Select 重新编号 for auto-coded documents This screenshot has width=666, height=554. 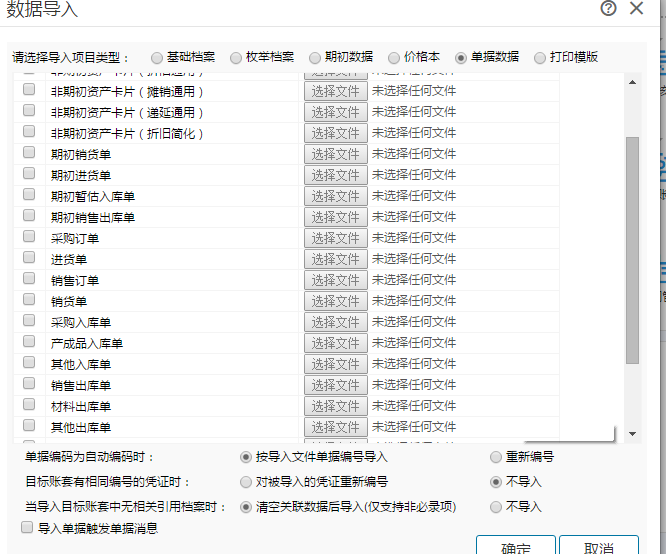[x=496, y=457]
